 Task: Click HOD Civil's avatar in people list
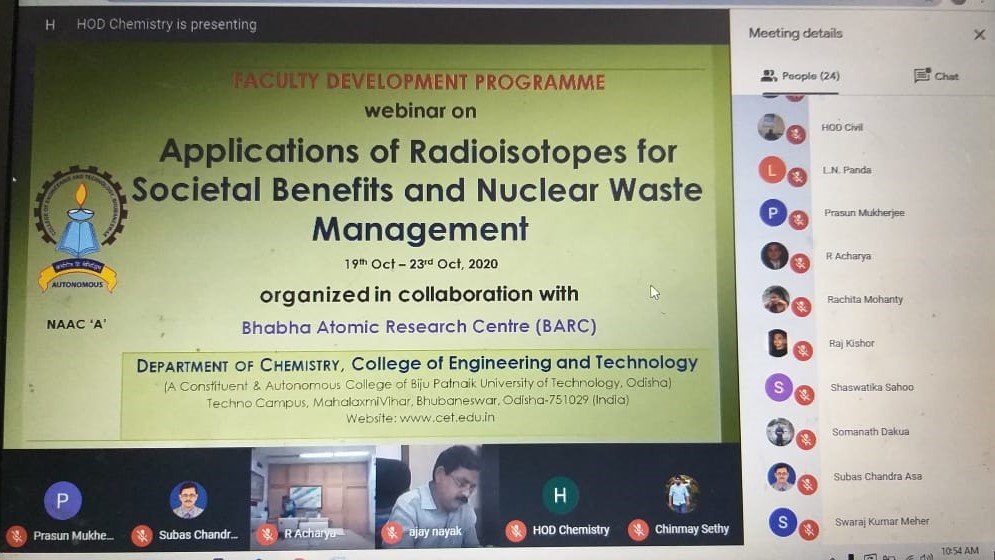point(771,127)
